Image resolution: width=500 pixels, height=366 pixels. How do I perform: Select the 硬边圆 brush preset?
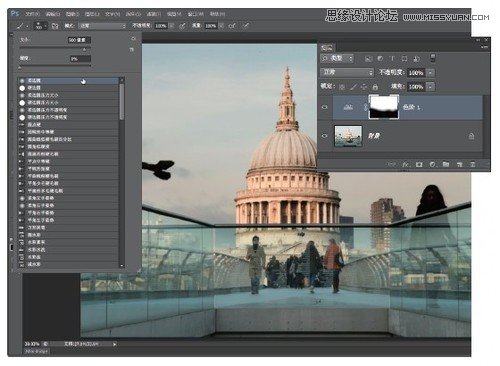pos(68,88)
